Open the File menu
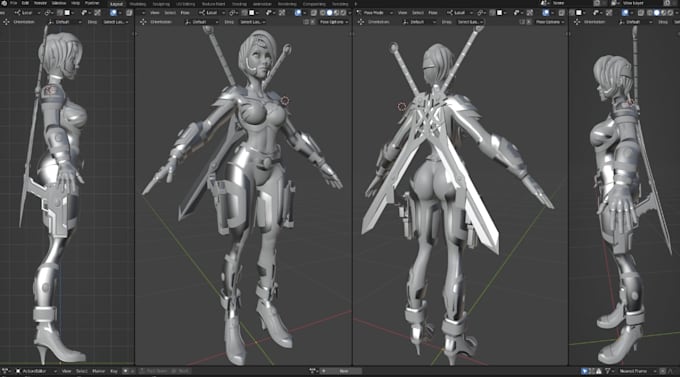This screenshot has height=377, width=680. coord(13,3)
